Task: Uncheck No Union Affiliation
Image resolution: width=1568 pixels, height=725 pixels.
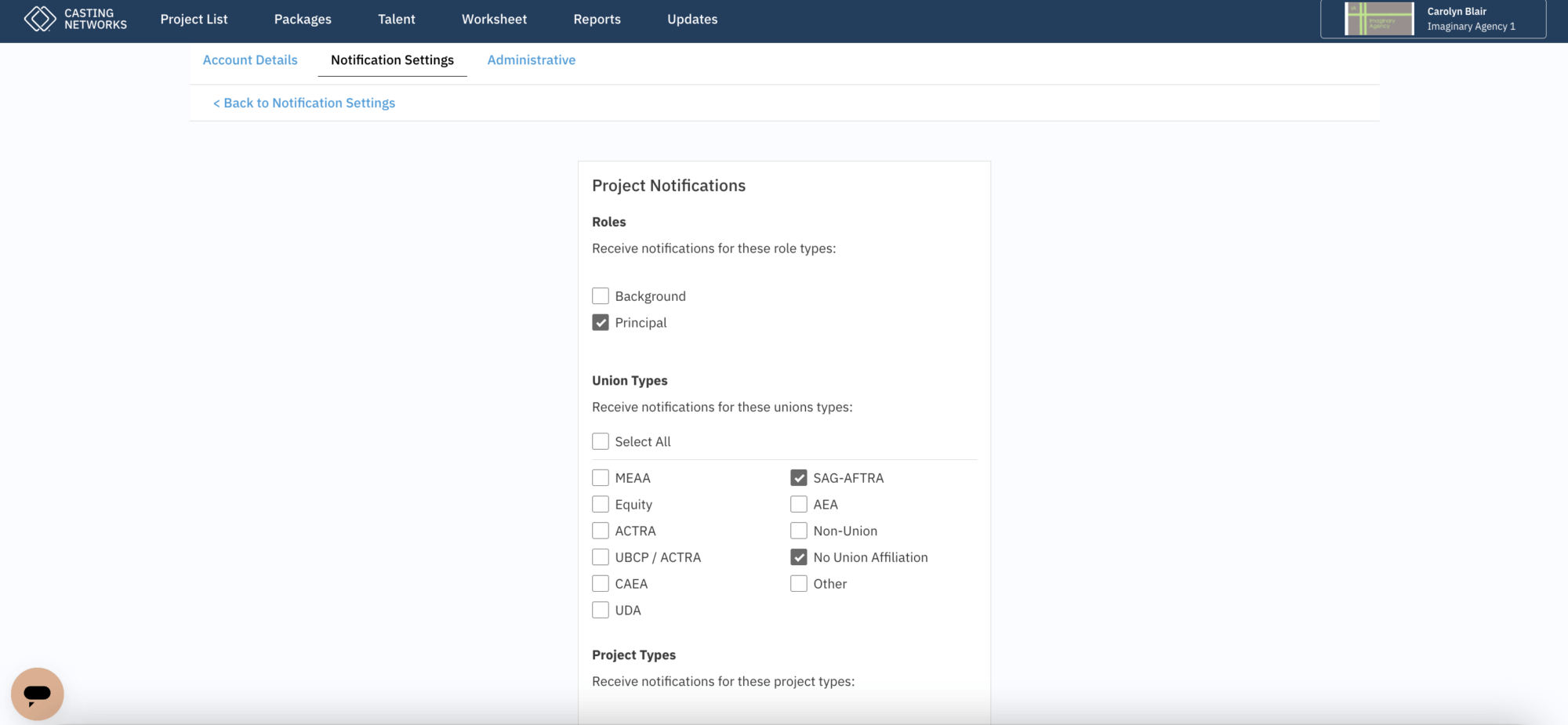Action: tap(798, 557)
